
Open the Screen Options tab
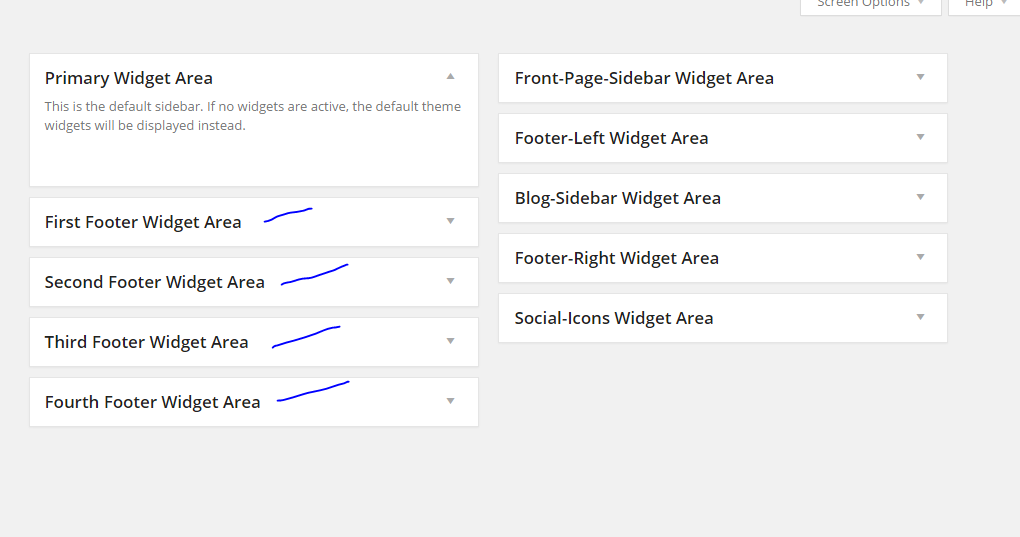[870, 5]
